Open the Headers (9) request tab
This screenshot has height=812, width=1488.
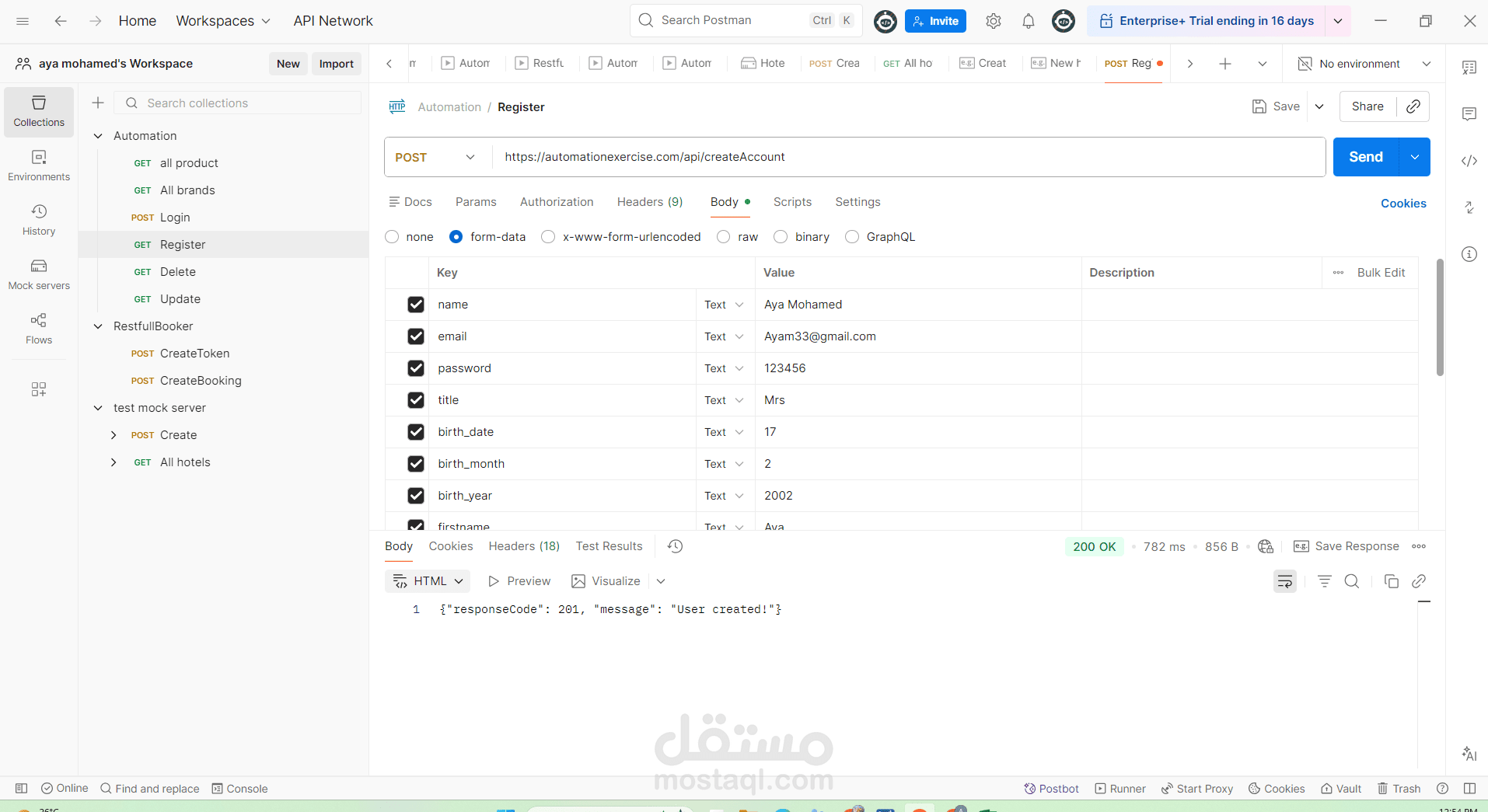pyautogui.click(x=650, y=202)
